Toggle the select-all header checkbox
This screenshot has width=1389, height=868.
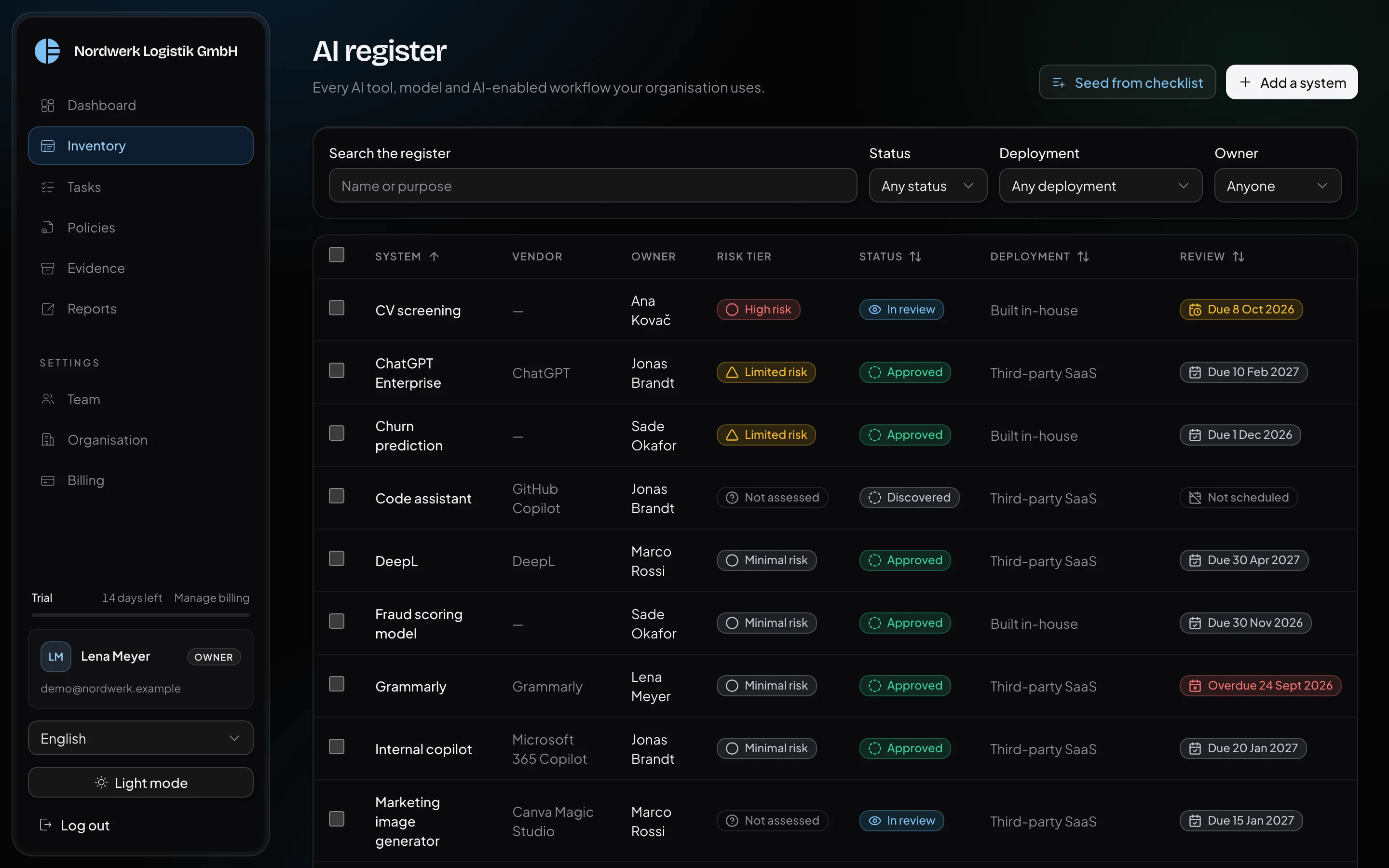pos(336,254)
